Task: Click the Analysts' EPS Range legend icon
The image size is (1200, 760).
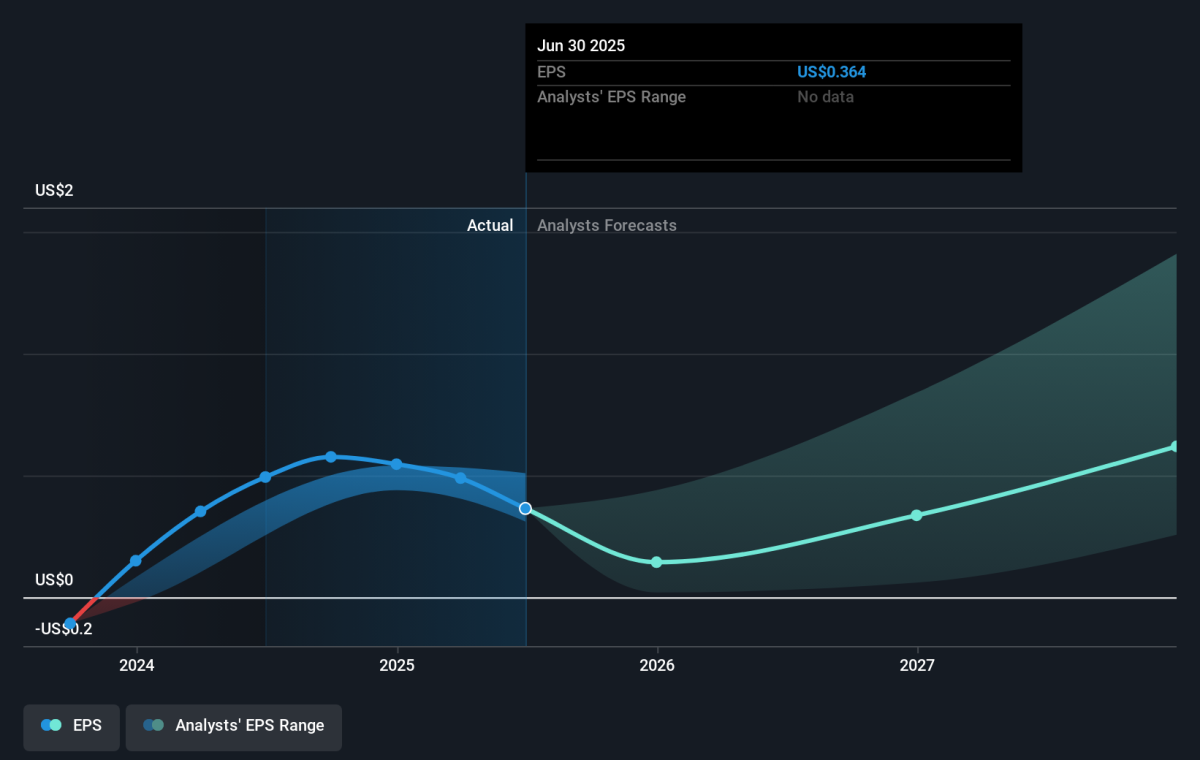Action: pyautogui.click(x=153, y=726)
